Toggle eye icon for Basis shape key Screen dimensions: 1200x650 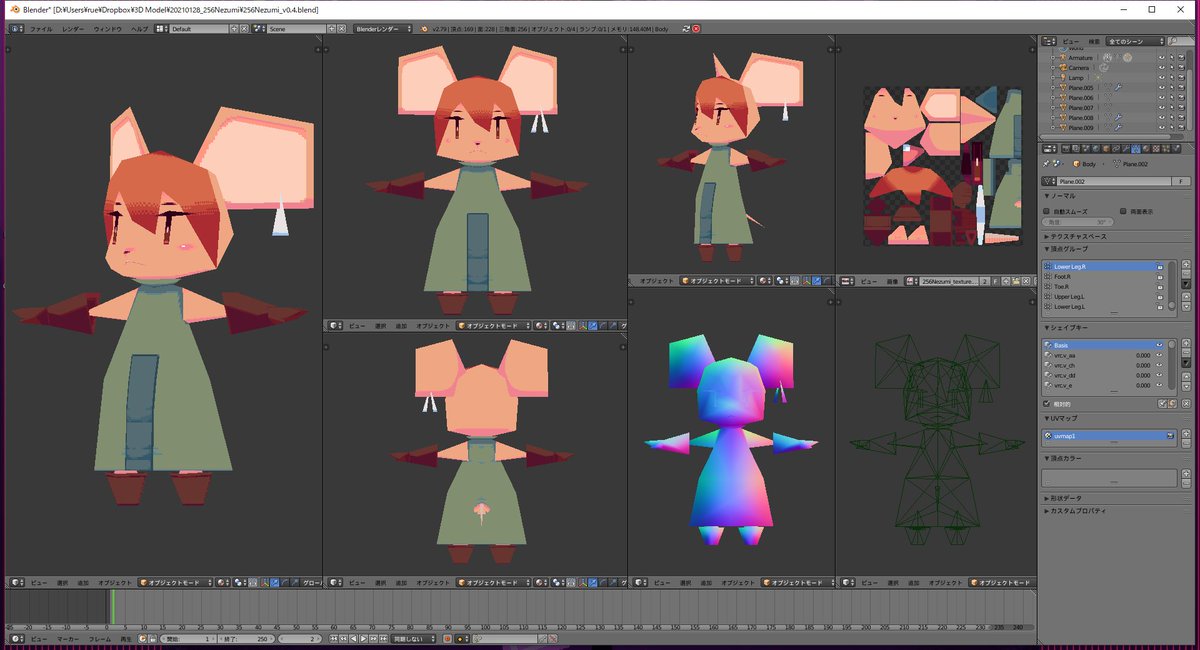tap(1160, 345)
